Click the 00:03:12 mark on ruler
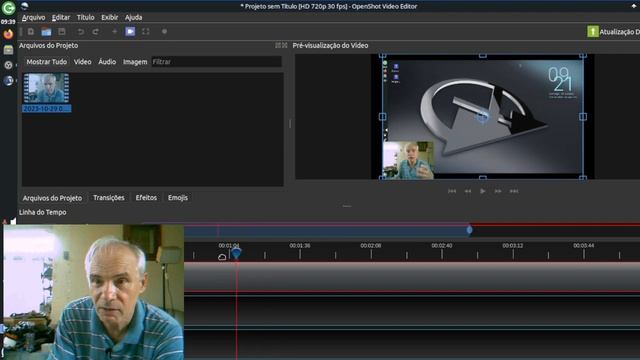This screenshot has width=640, height=360. 513,246
